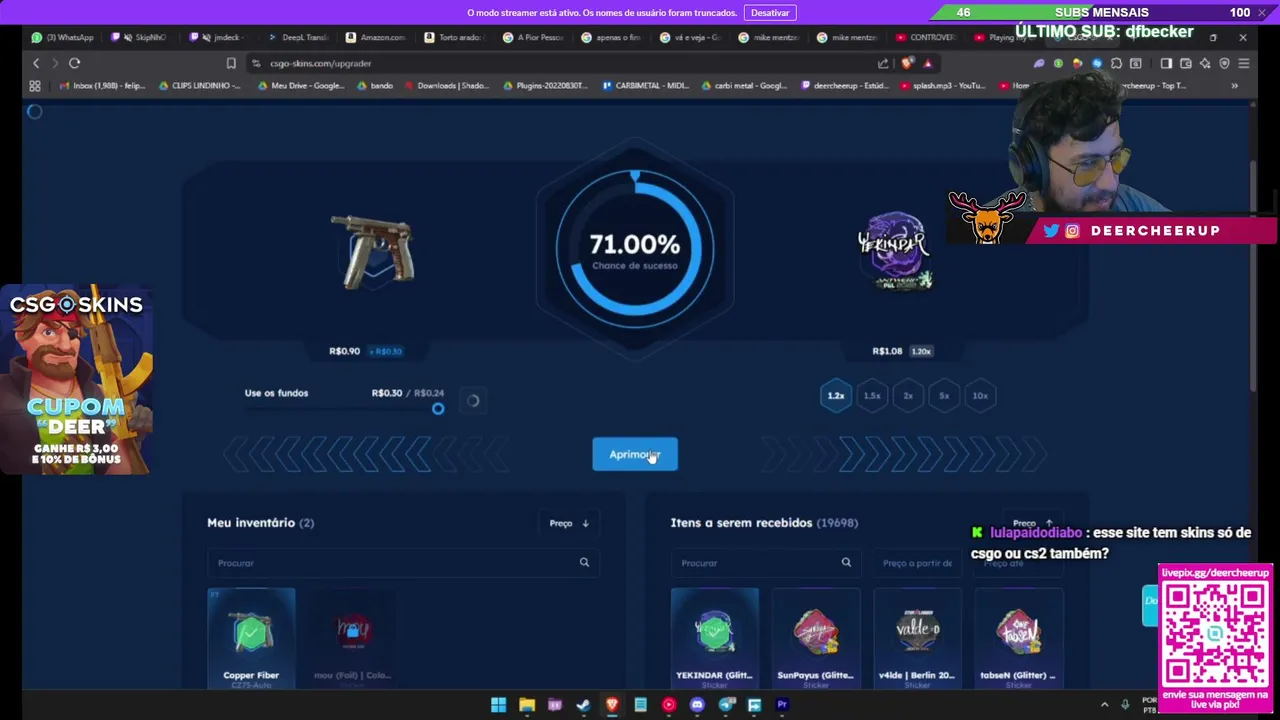1280x720 pixels.
Task: Switch to the CONTROVER YouTube tab
Action: pos(926,37)
